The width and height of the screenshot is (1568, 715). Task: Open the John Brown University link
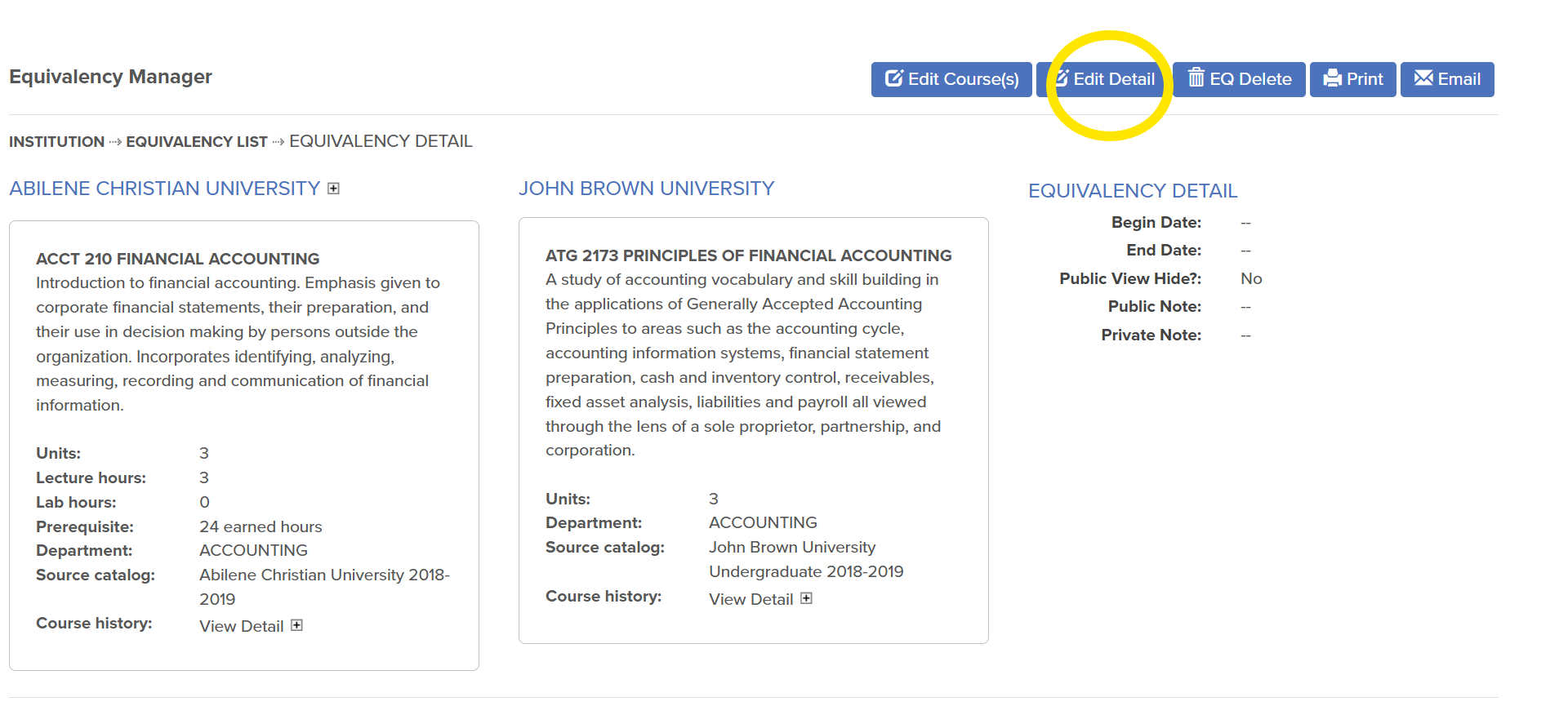point(646,189)
